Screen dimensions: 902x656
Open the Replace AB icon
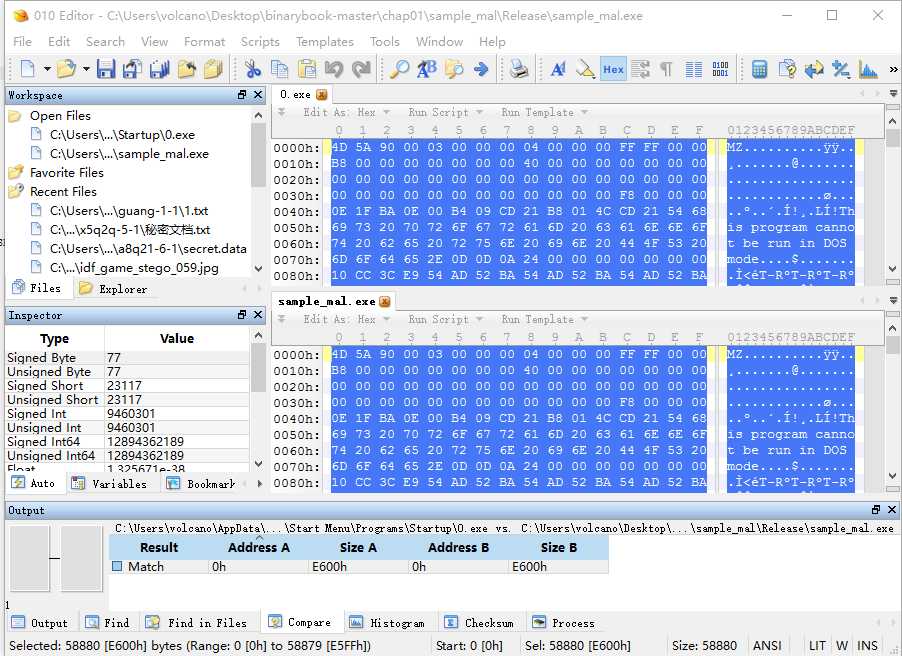[427, 70]
